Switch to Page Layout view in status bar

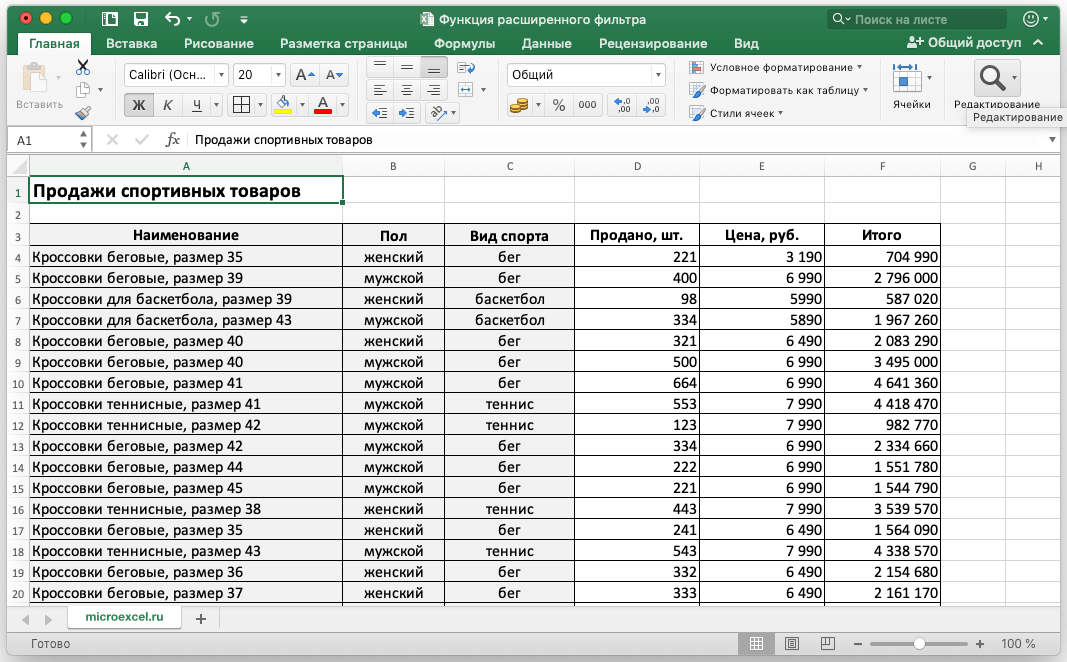pos(791,644)
